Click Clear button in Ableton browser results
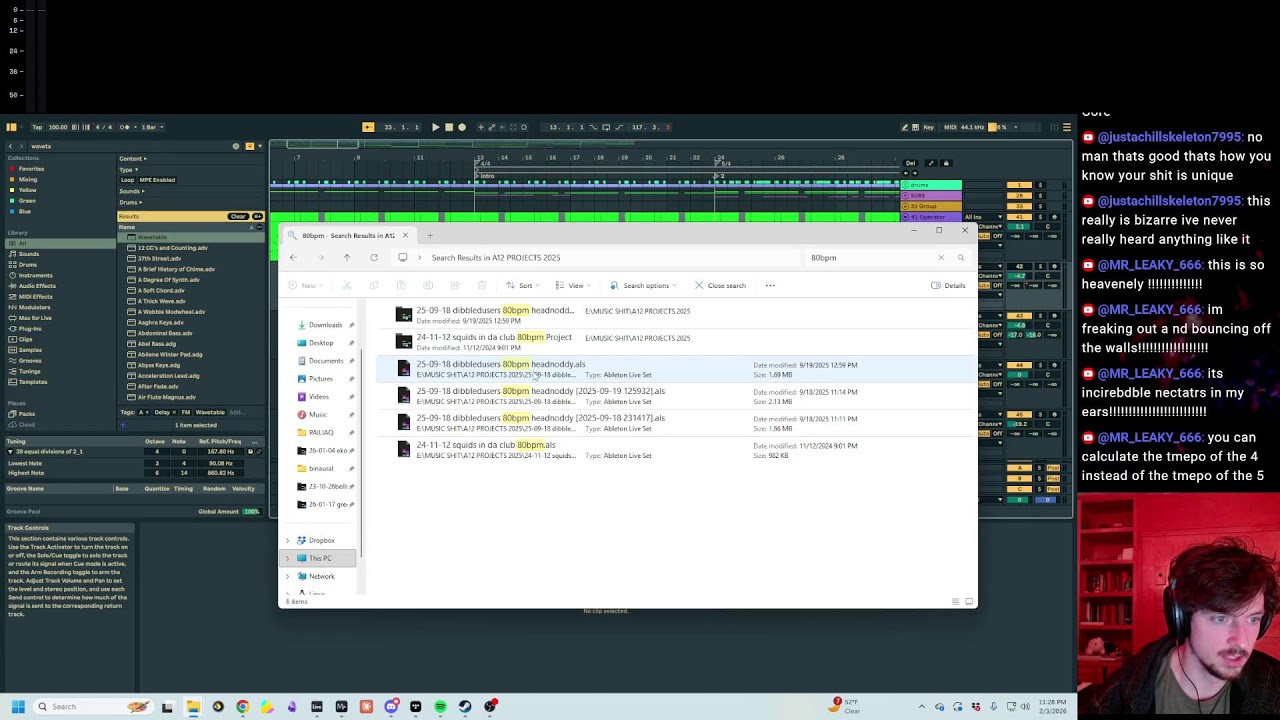The height and width of the screenshot is (720, 1280). [237, 217]
